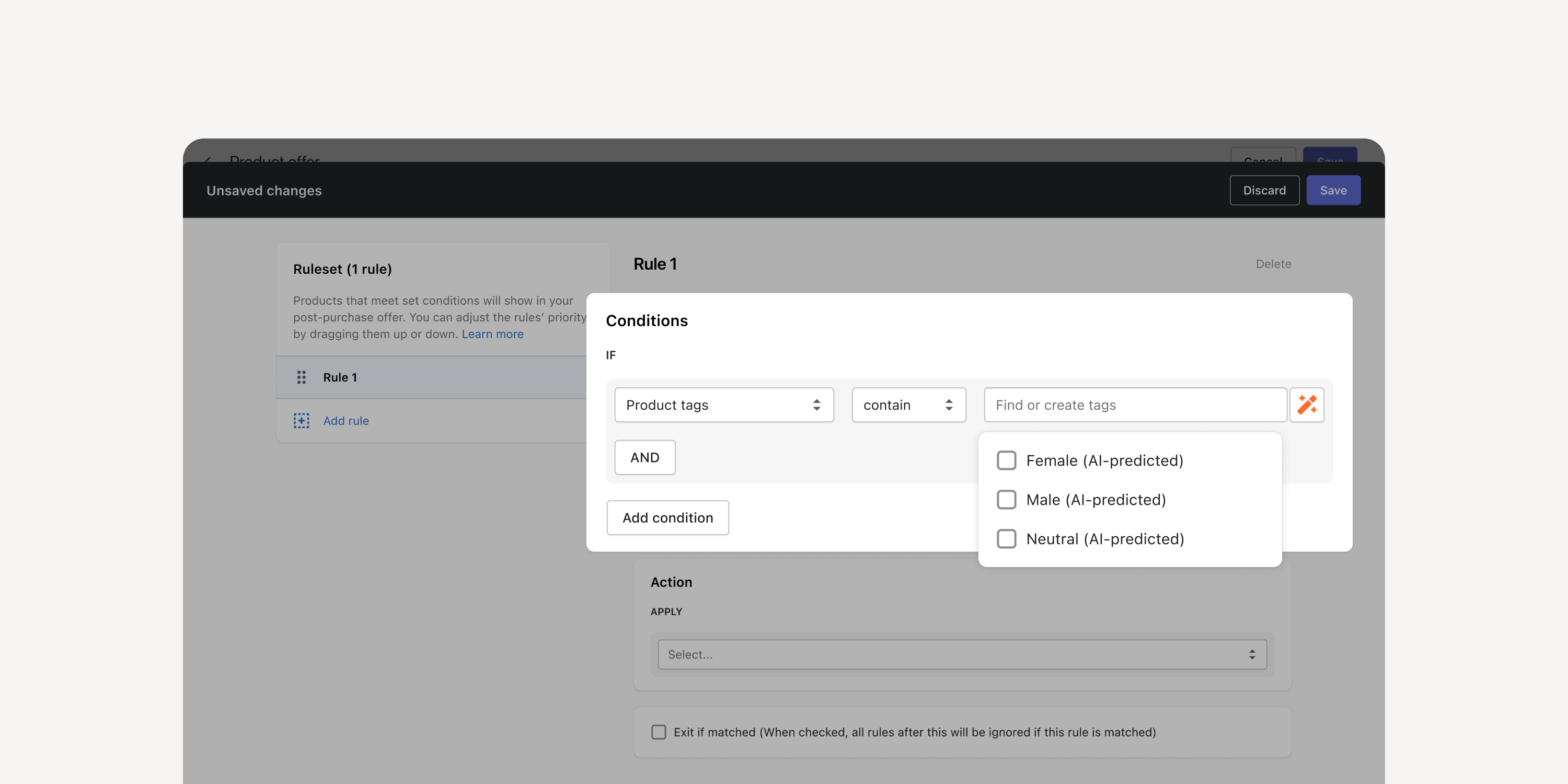Discard the unsaved changes

pyautogui.click(x=1264, y=191)
